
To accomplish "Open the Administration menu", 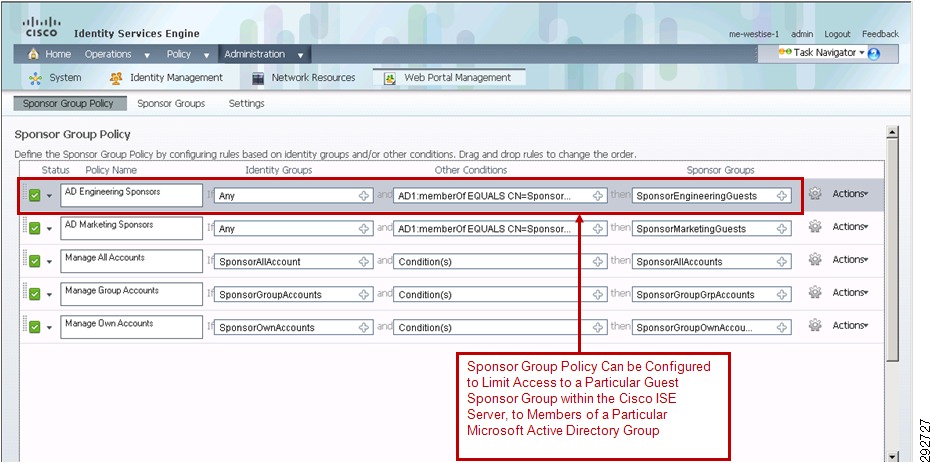I will pyautogui.click(x=264, y=54).
